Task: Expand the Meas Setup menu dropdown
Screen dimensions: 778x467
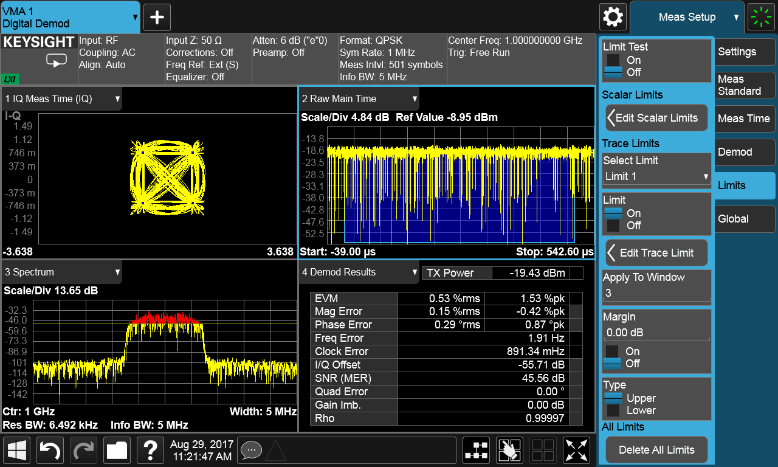Action: pos(689,17)
